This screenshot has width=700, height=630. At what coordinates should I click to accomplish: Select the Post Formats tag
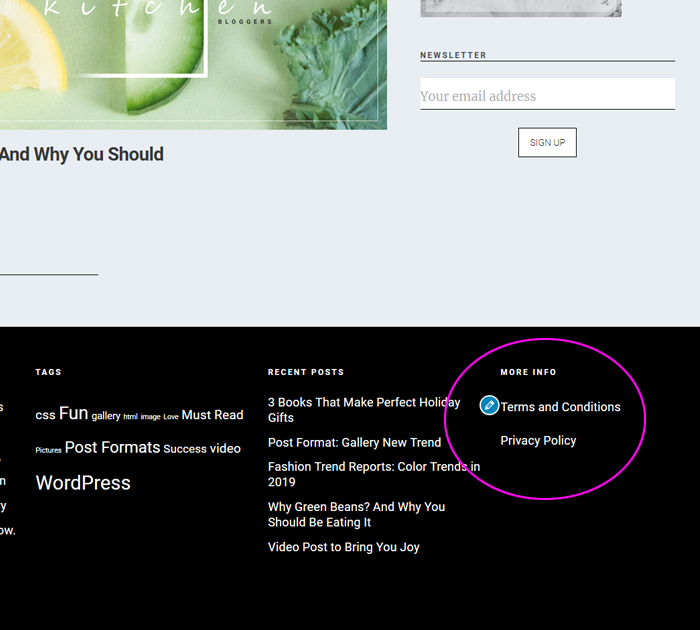click(112, 447)
